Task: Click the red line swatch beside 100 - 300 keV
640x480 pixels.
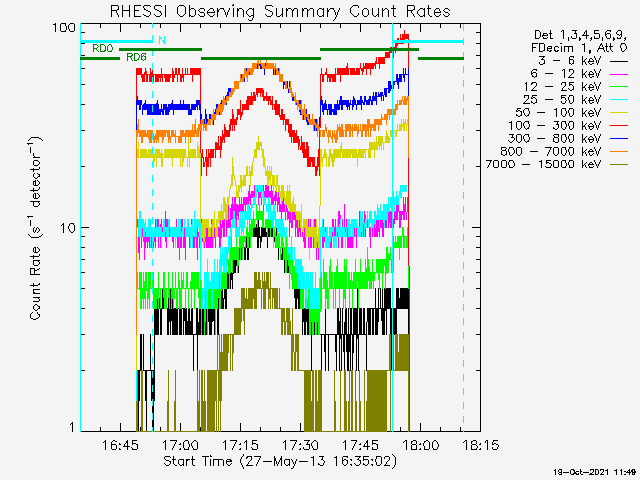Action: tap(619, 126)
